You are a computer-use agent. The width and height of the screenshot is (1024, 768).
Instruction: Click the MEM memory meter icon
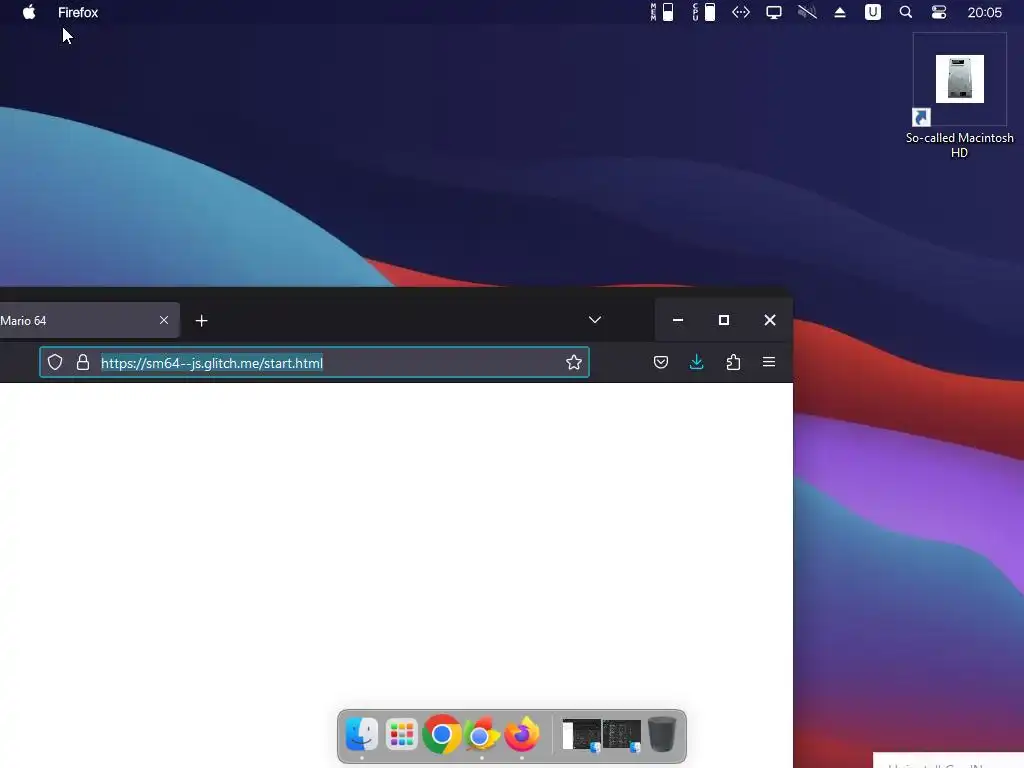click(662, 12)
